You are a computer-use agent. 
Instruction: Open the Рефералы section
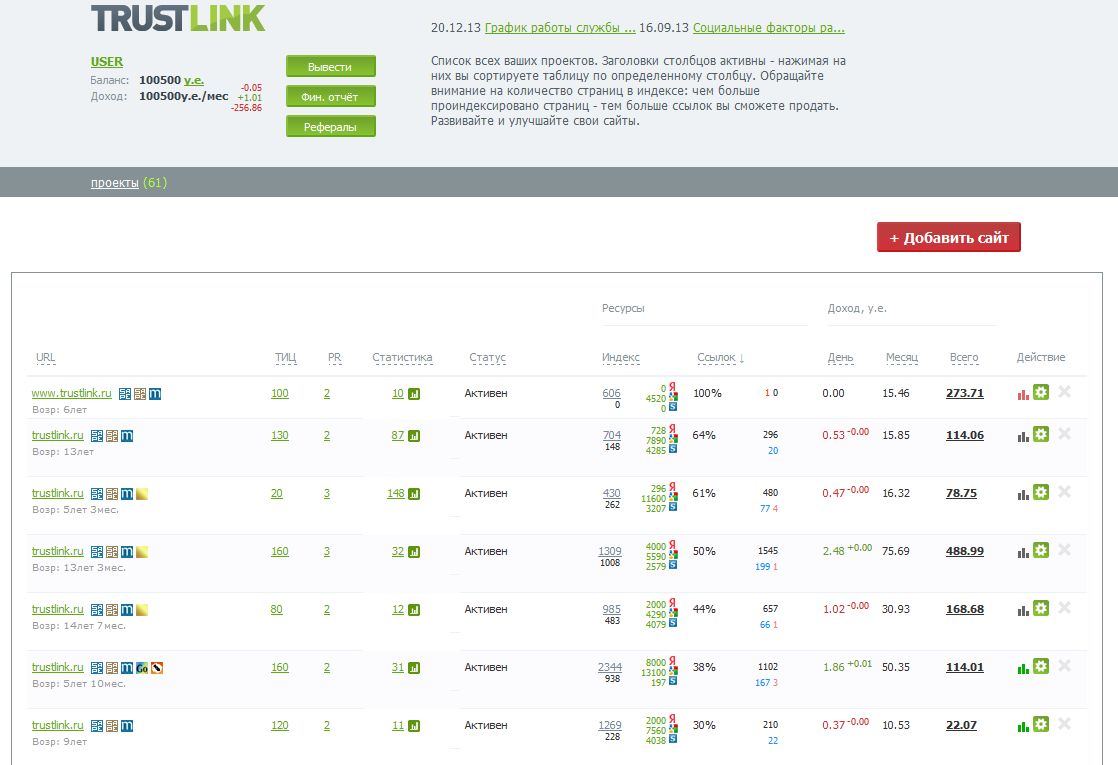click(x=331, y=126)
